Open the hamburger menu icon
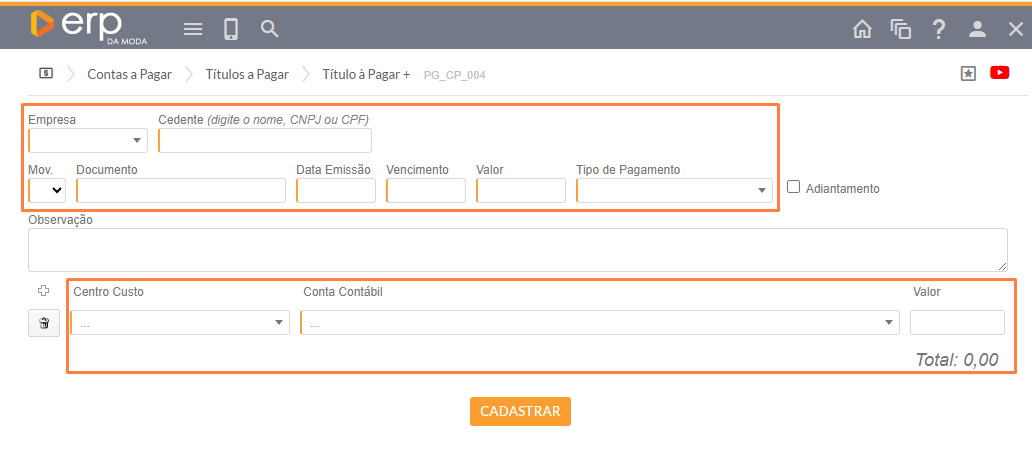The image size is (1032, 472). 193,29
